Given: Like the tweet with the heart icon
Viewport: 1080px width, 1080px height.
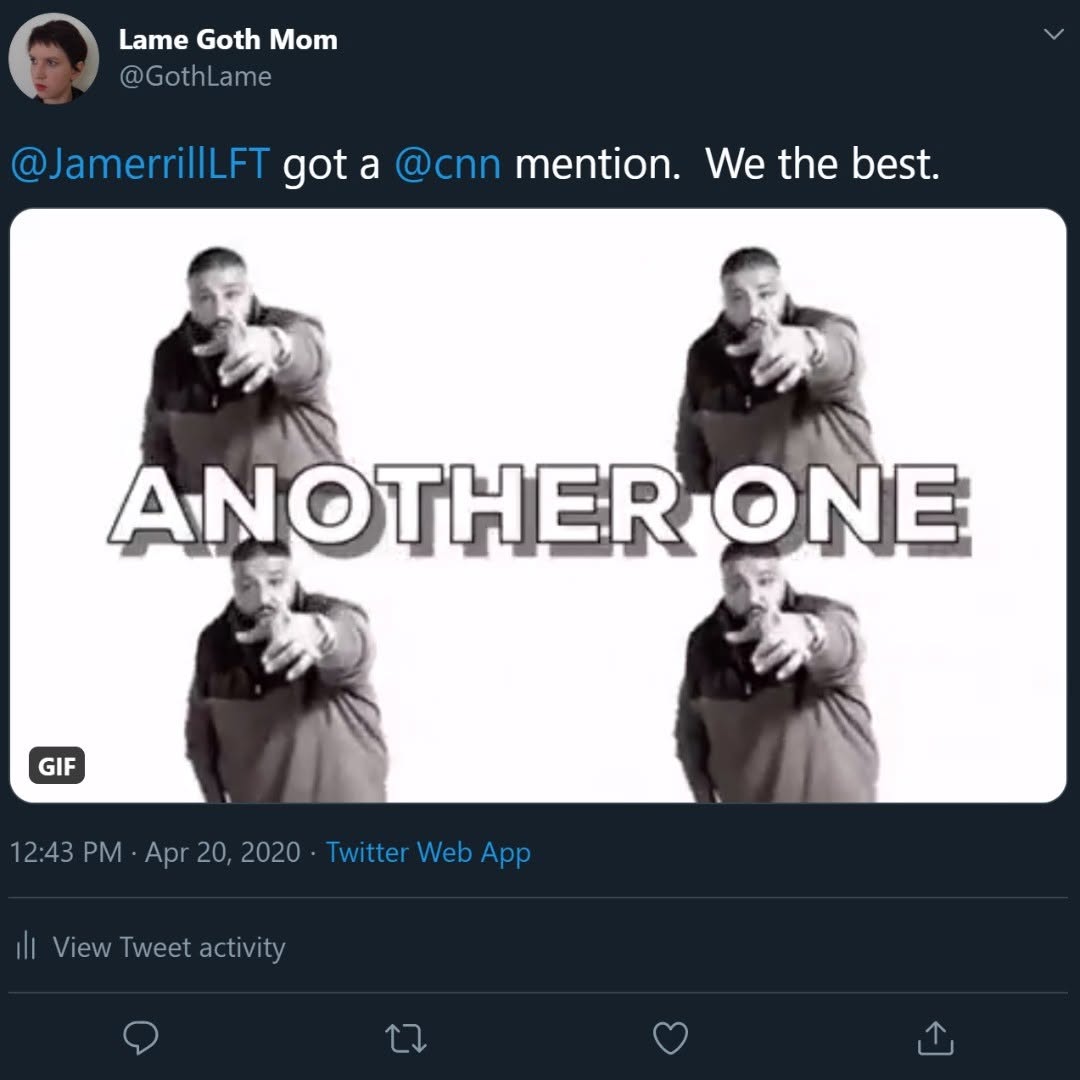Looking at the screenshot, I should click(670, 1039).
